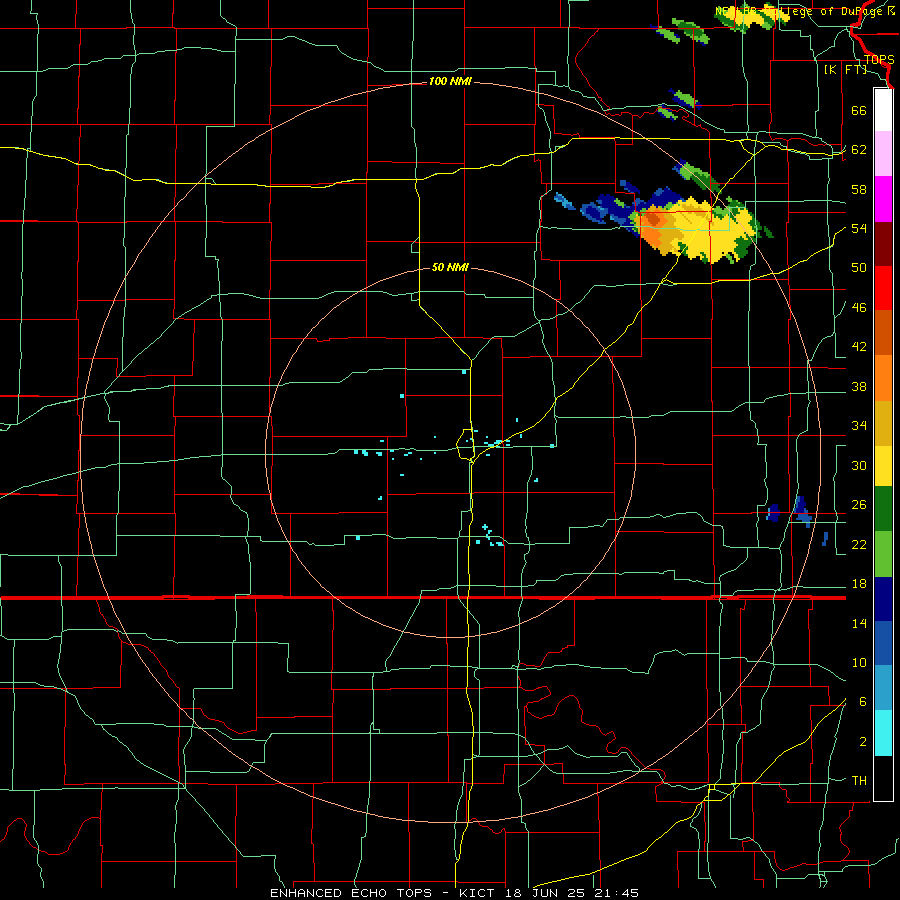
Task: Click the legend value 46
Action: point(859,308)
